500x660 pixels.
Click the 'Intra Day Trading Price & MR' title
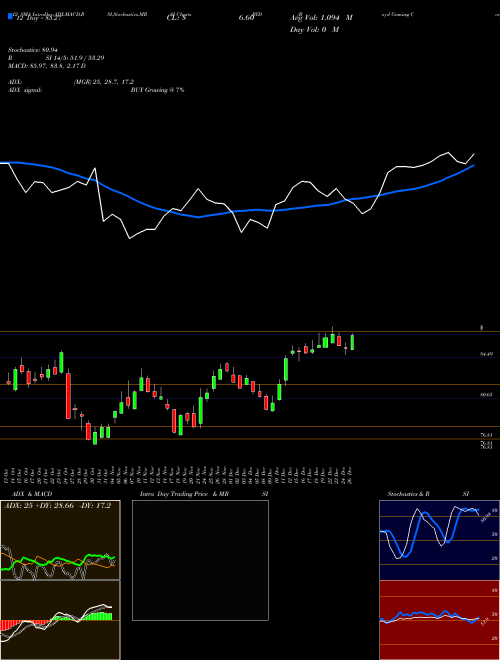[184, 494]
